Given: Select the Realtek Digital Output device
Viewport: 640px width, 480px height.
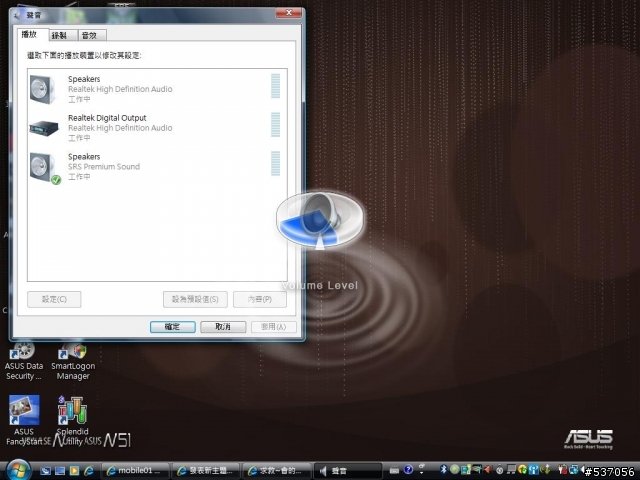Looking at the screenshot, I should [x=157, y=127].
